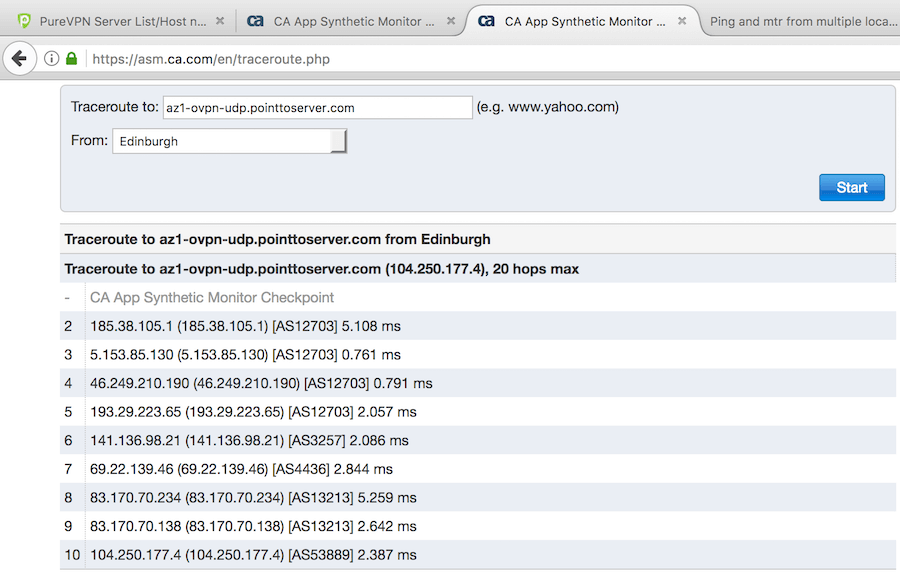Click hop 8 row 83.170.70.234
Image resolution: width=900 pixels, height=573 pixels.
click(x=478, y=497)
